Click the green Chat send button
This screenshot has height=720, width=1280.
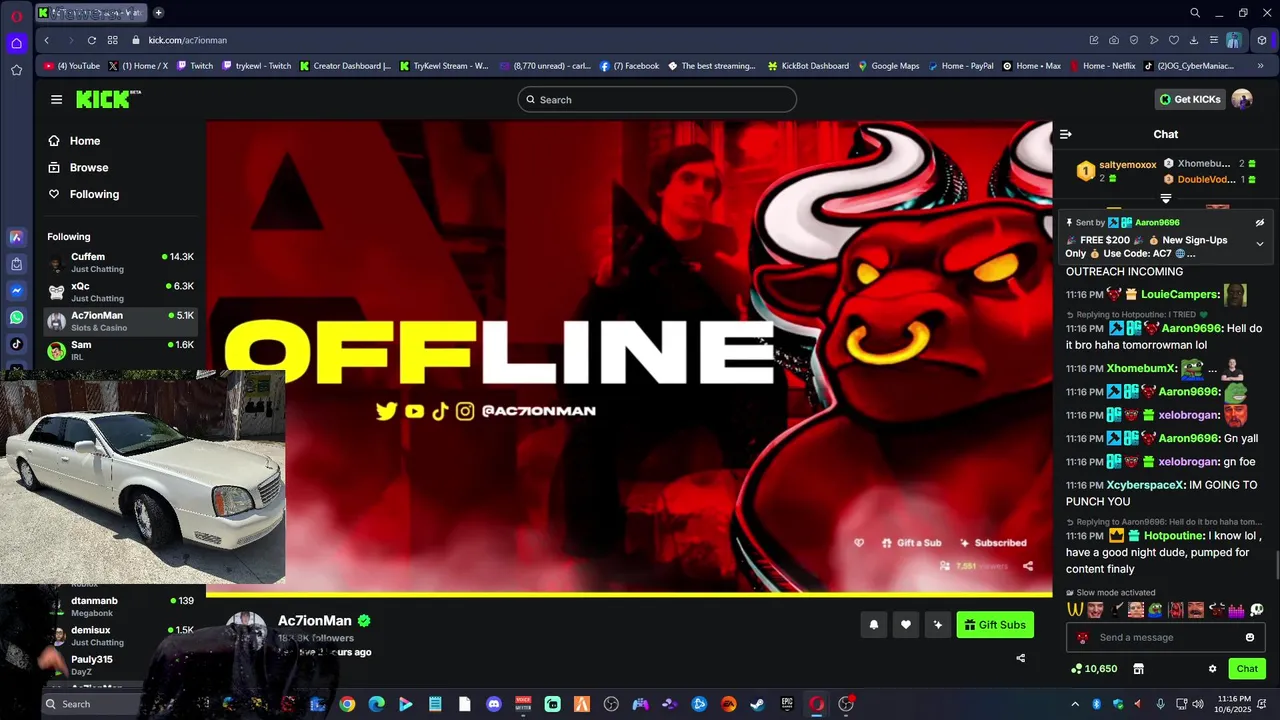[1247, 669]
